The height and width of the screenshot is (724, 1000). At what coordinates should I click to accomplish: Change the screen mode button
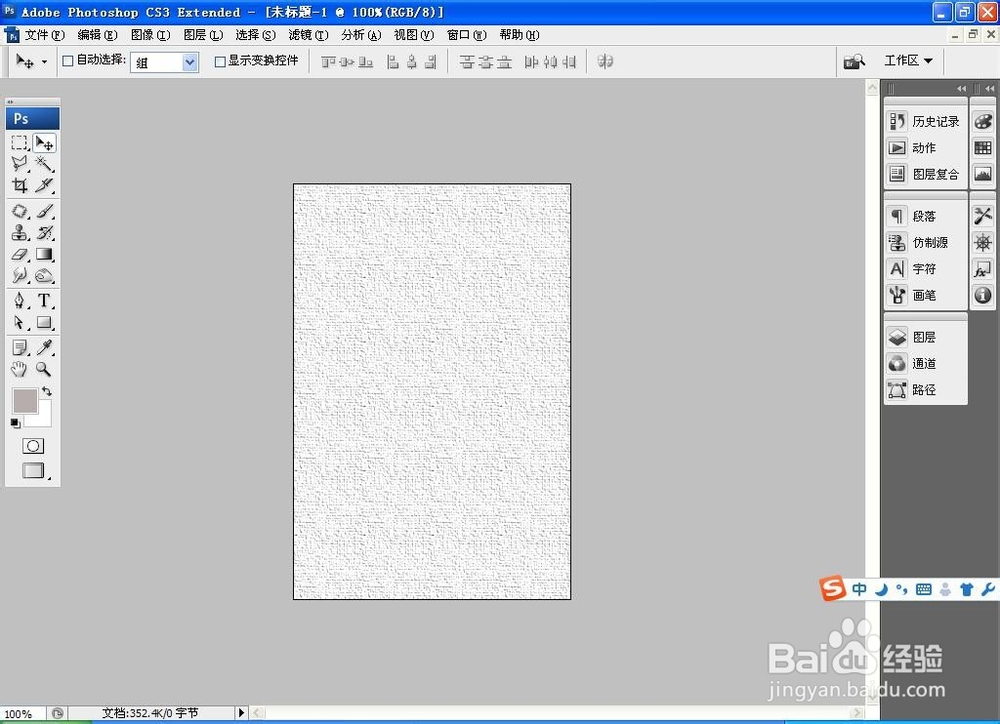[33, 471]
